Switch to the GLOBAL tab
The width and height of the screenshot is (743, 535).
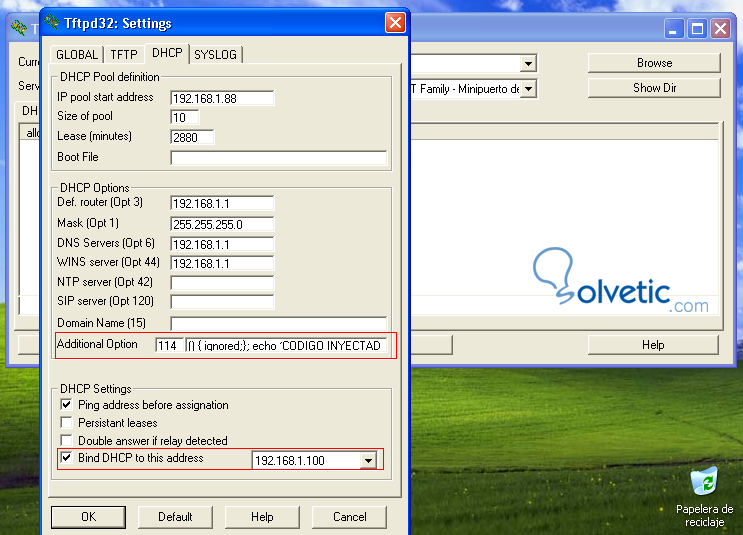77,54
